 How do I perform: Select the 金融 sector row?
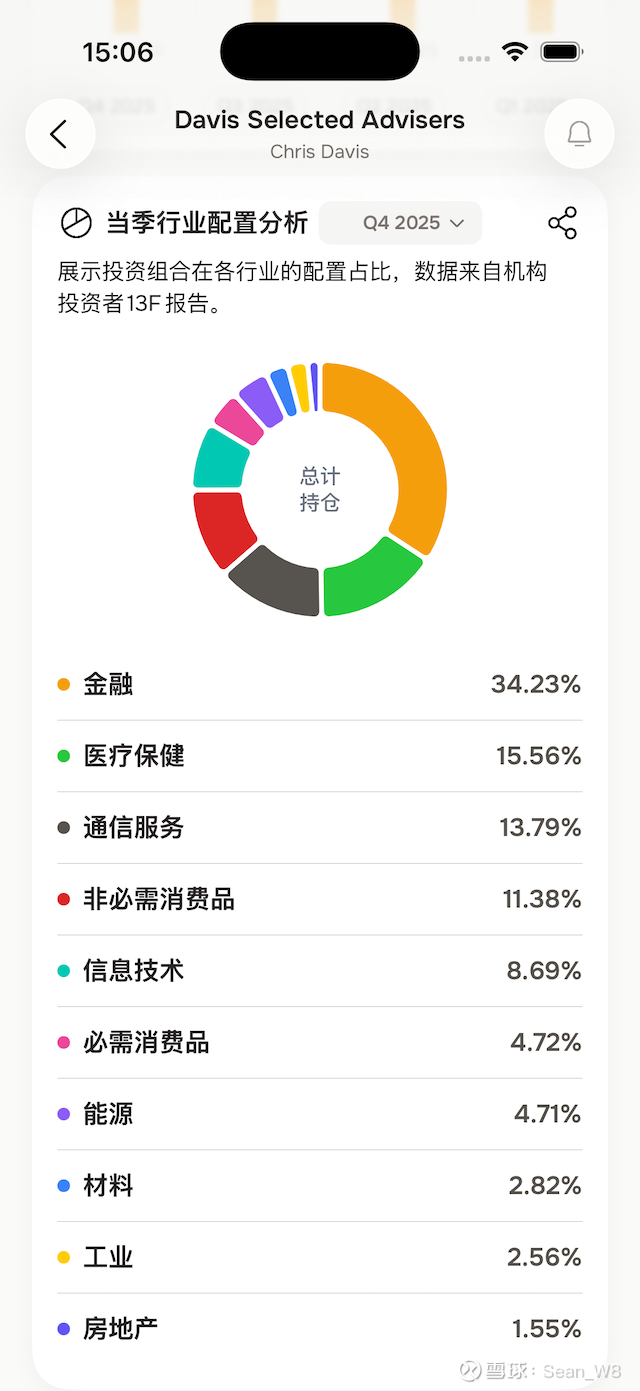(x=320, y=685)
